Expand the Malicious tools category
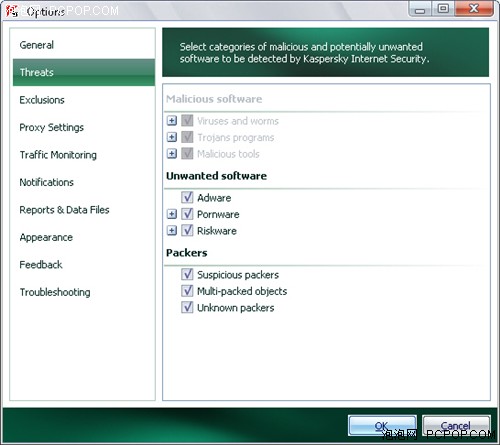The width and height of the screenshot is (500, 445). point(172,154)
